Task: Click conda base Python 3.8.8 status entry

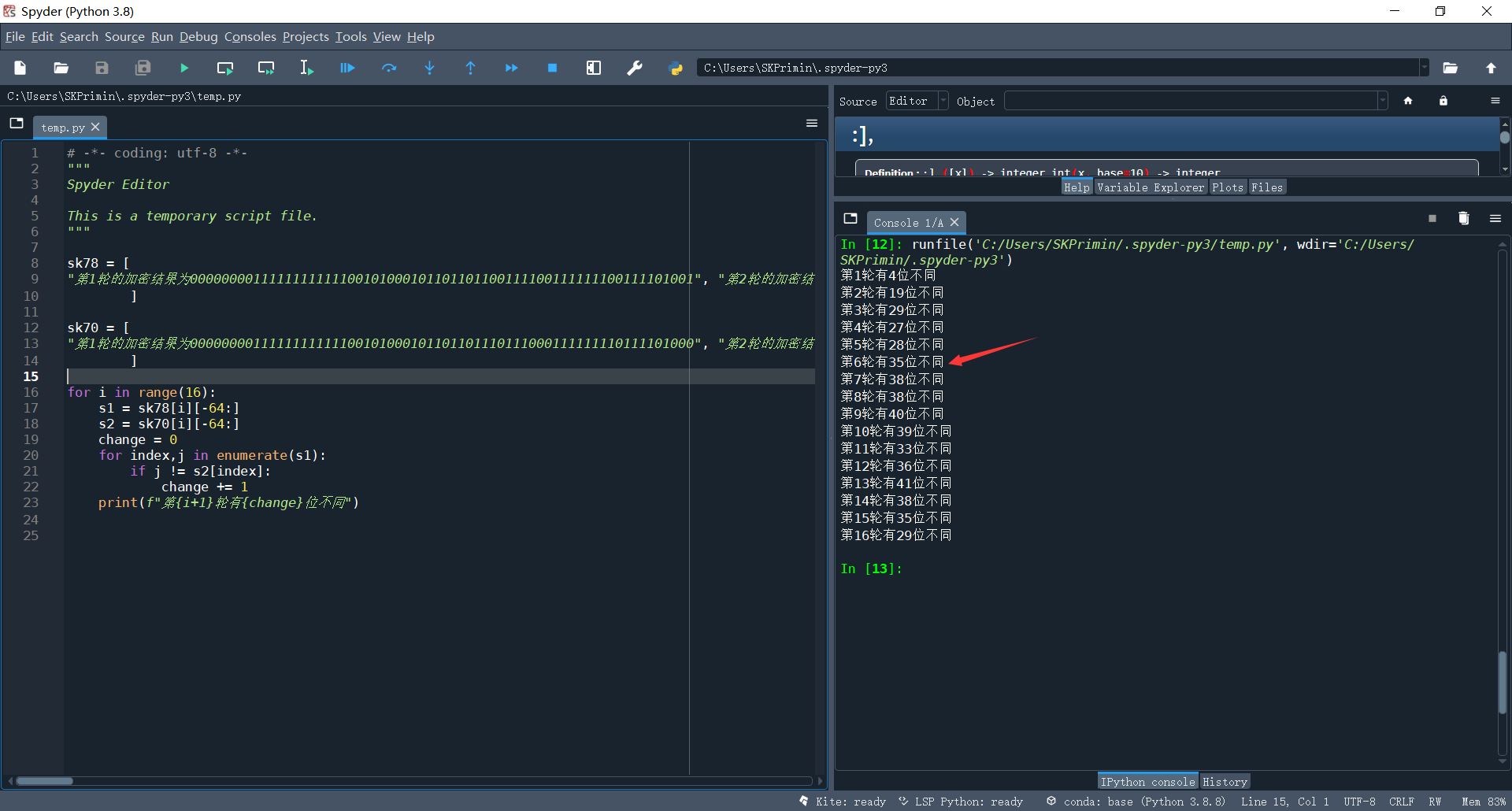Action: [x=1136, y=802]
